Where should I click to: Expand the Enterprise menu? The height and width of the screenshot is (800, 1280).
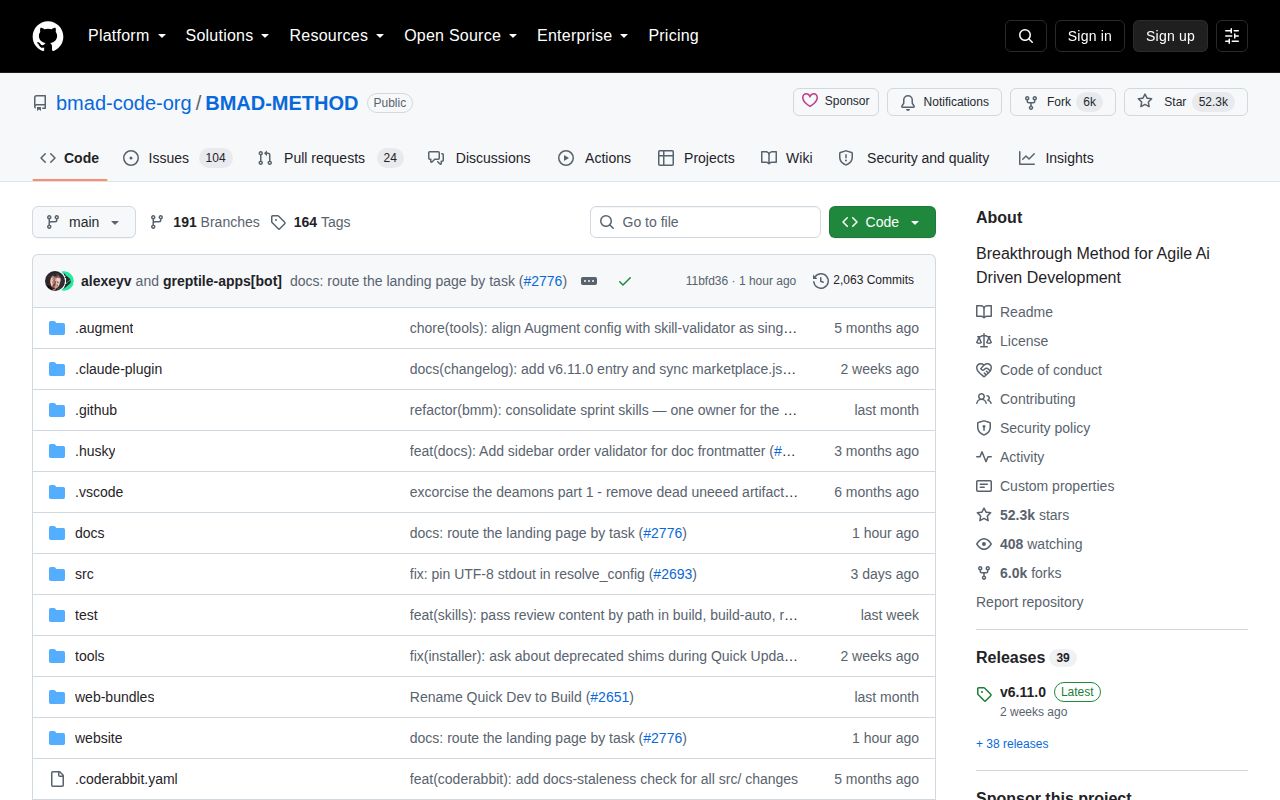(x=582, y=36)
